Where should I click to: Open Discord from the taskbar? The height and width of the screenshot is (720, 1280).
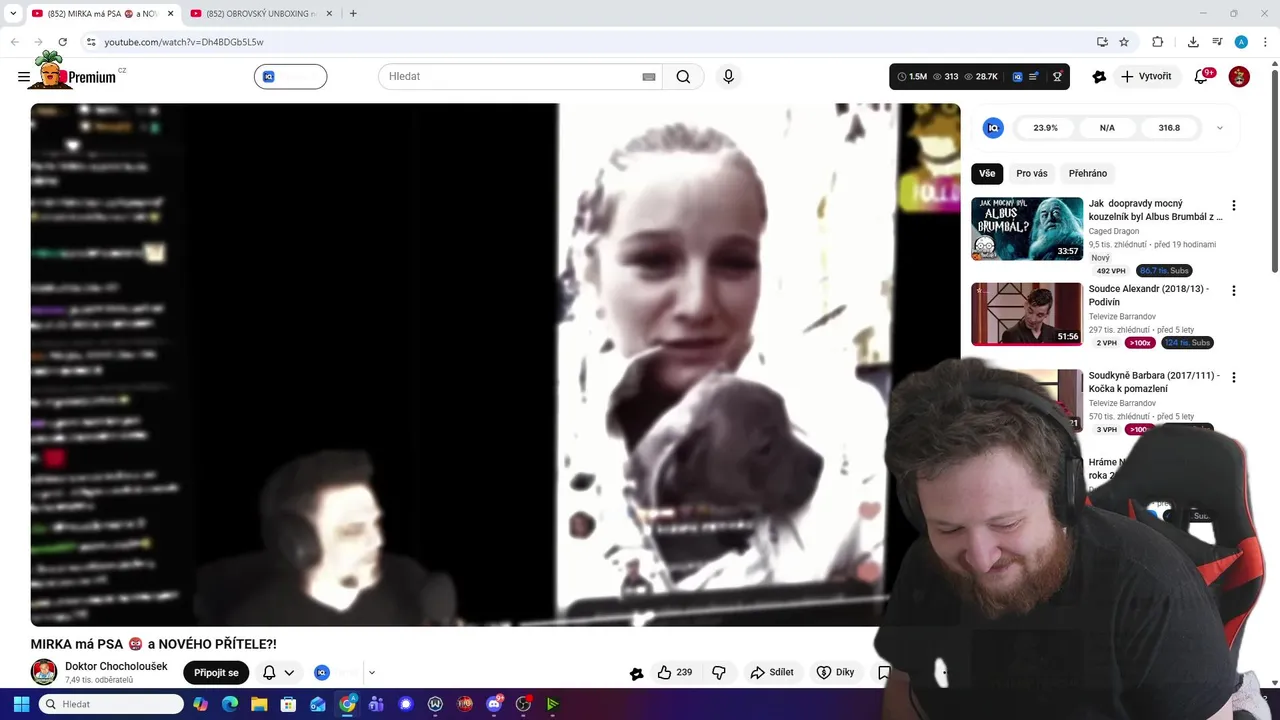coord(494,704)
